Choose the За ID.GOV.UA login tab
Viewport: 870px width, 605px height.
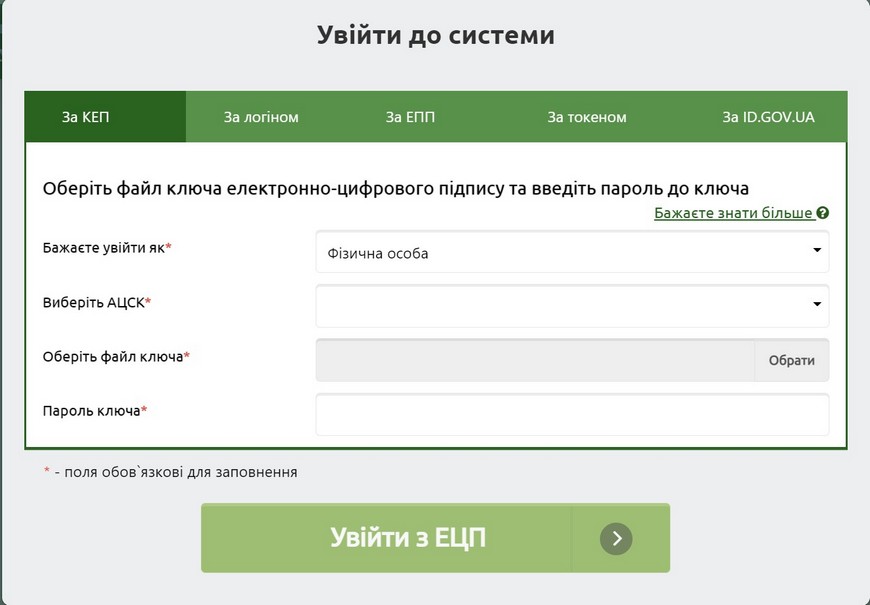point(768,117)
